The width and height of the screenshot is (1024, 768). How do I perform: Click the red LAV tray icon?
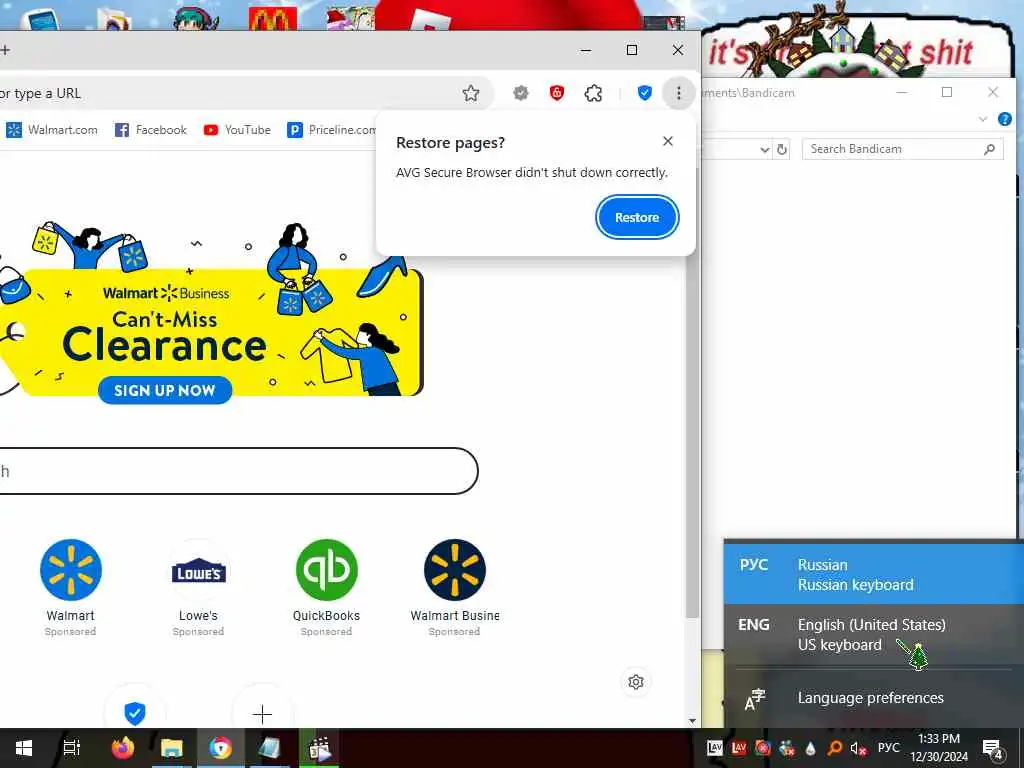[x=739, y=748]
